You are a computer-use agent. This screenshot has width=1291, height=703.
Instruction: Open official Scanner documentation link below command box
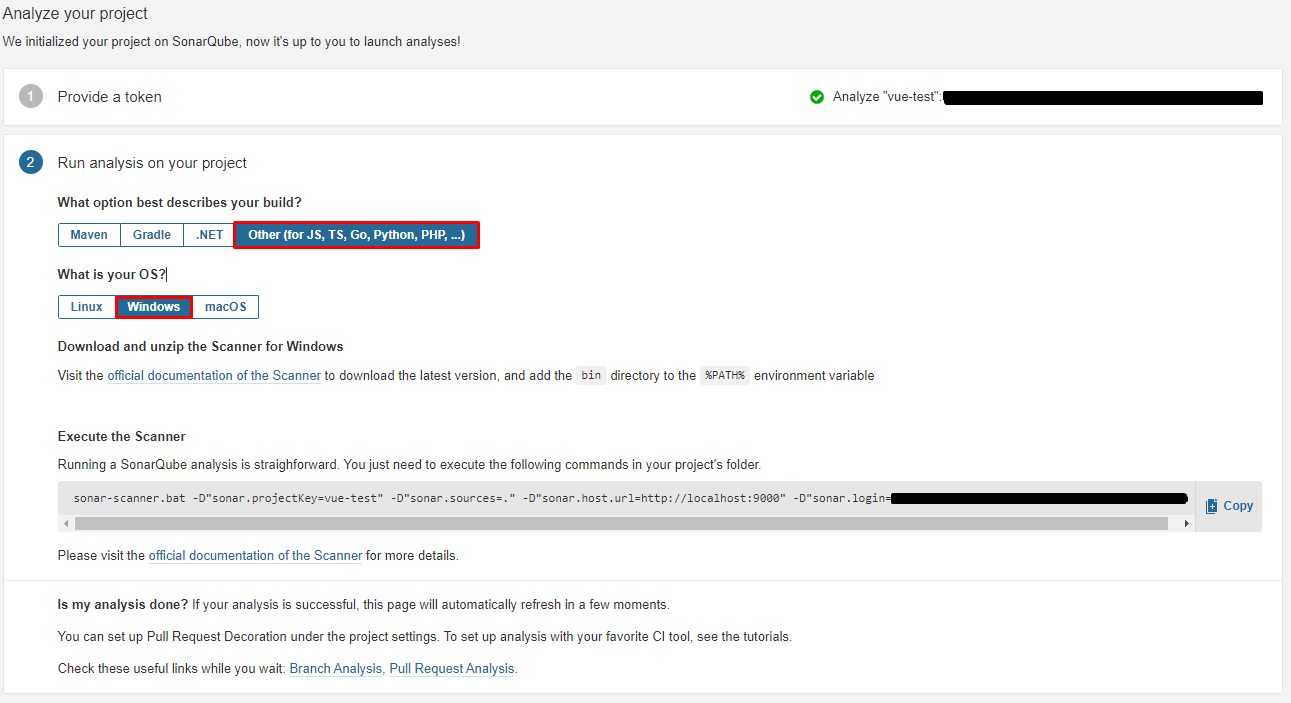point(255,555)
